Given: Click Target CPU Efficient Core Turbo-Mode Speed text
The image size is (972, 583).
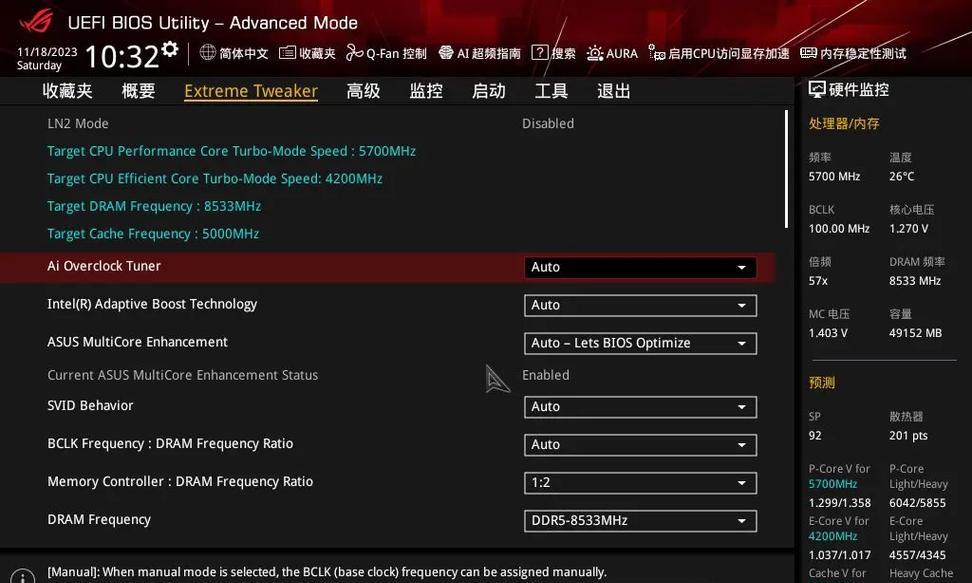Looking at the screenshot, I should pos(214,179).
